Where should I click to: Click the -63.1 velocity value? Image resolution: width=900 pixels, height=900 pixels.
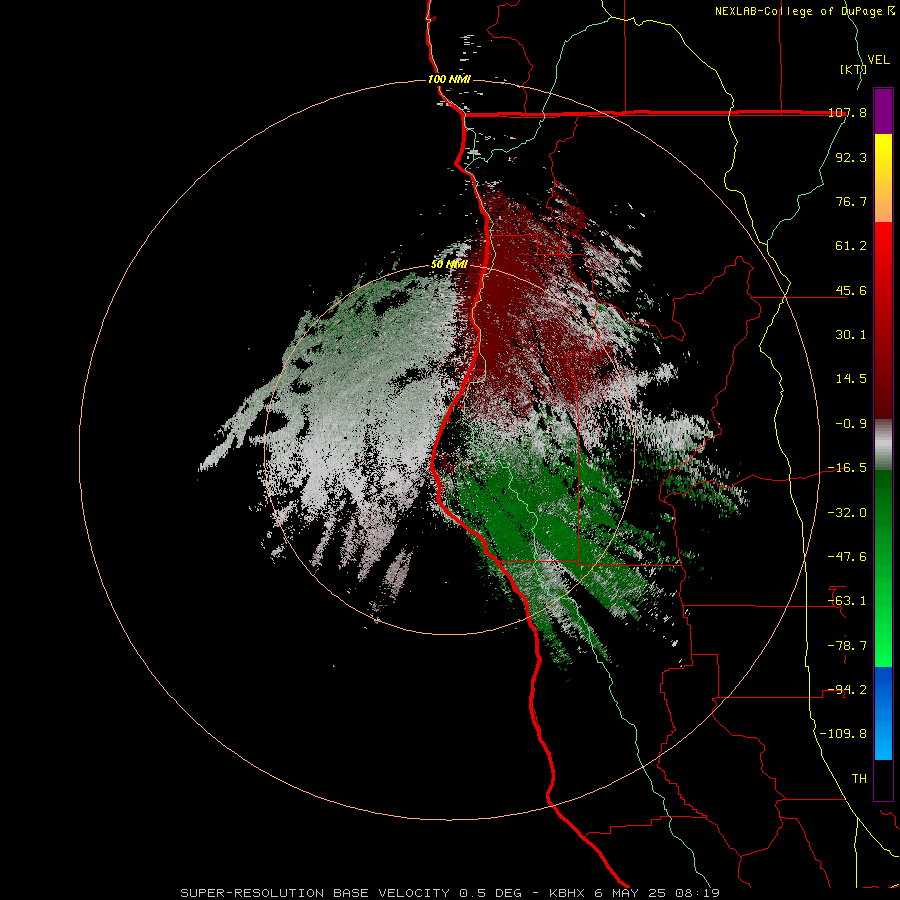pyautogui.click(x=847, y=601)
